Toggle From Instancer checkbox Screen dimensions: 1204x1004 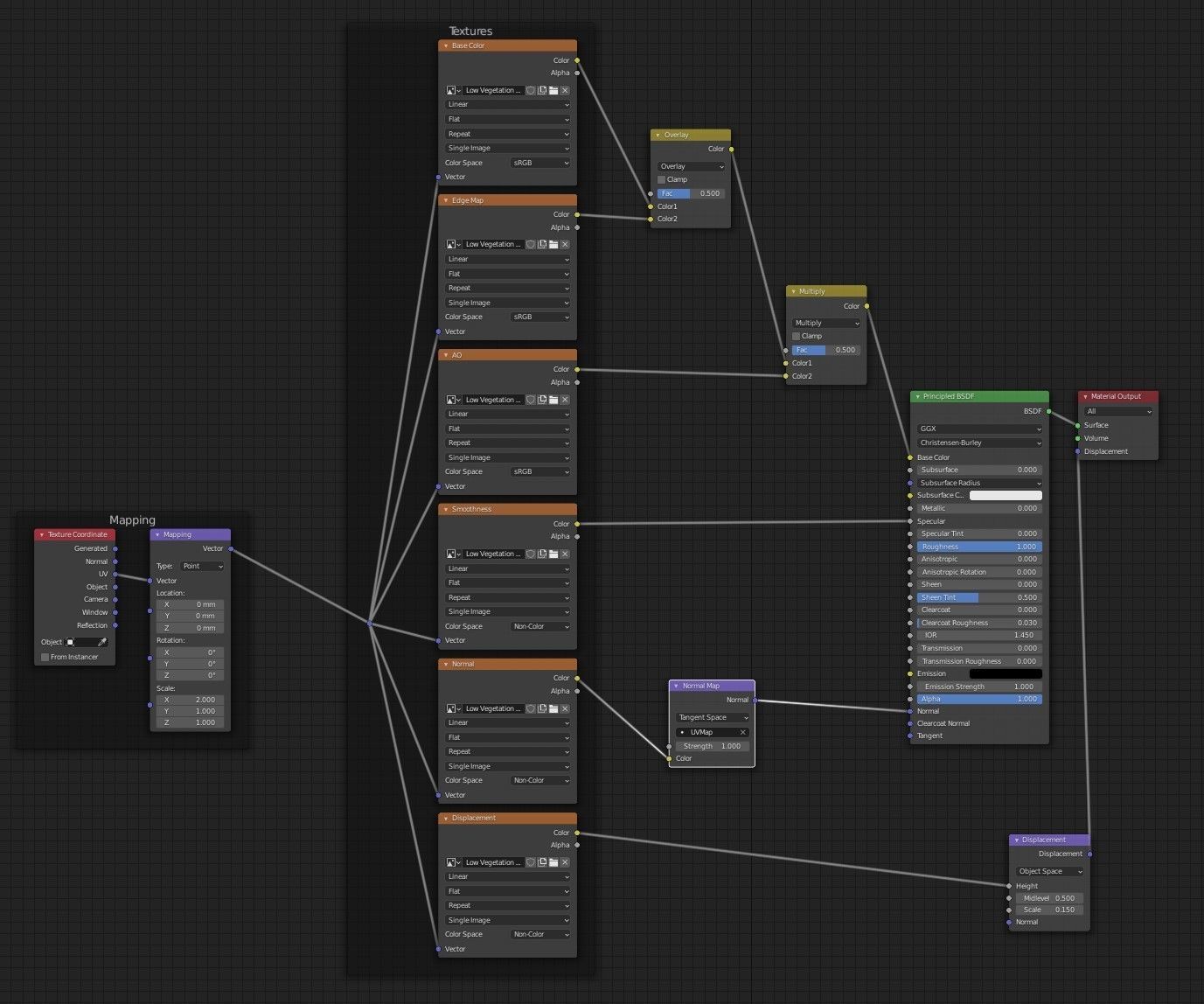click(45, 657)
